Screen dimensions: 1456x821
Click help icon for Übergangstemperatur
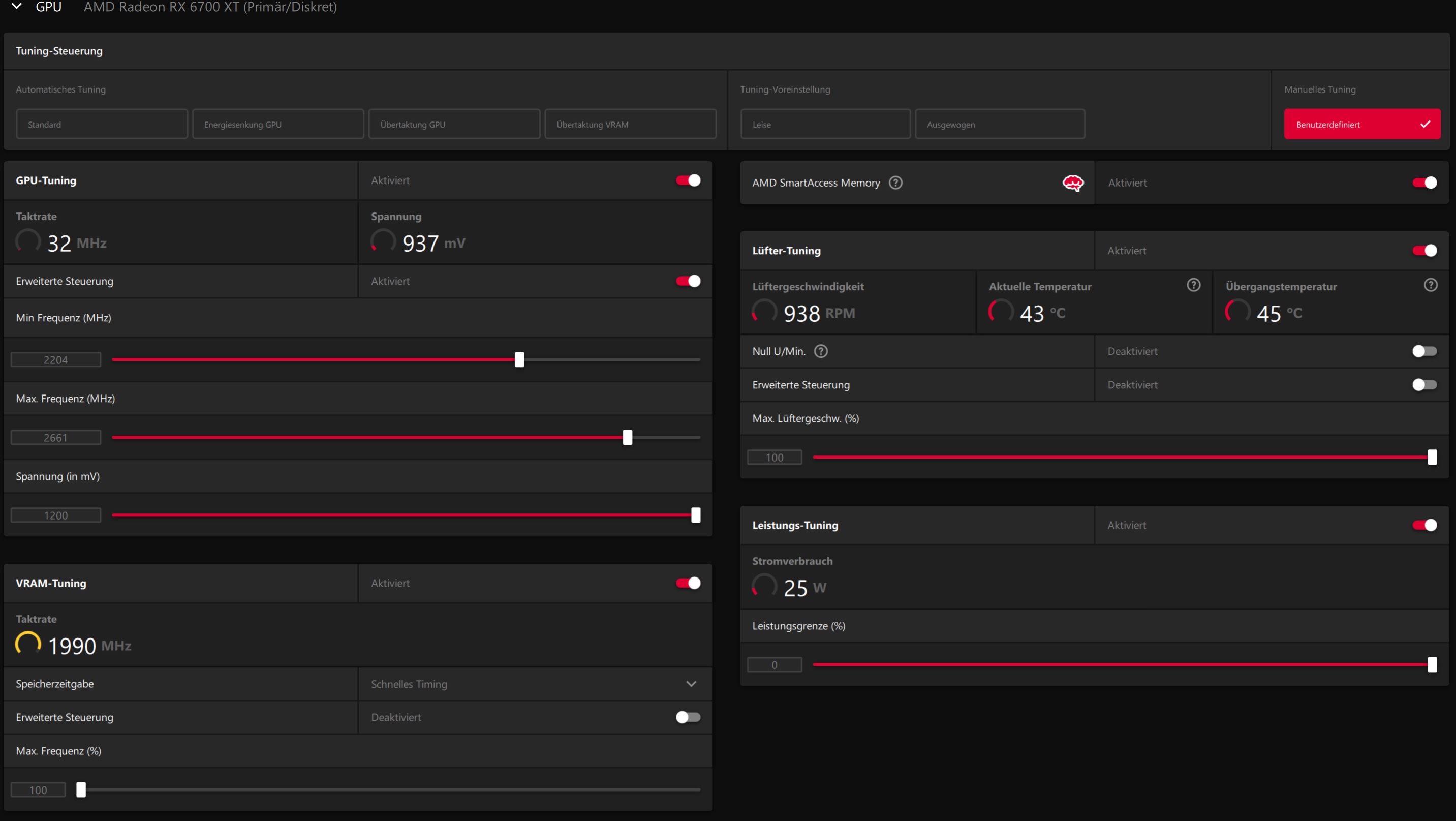point(1430,285)
